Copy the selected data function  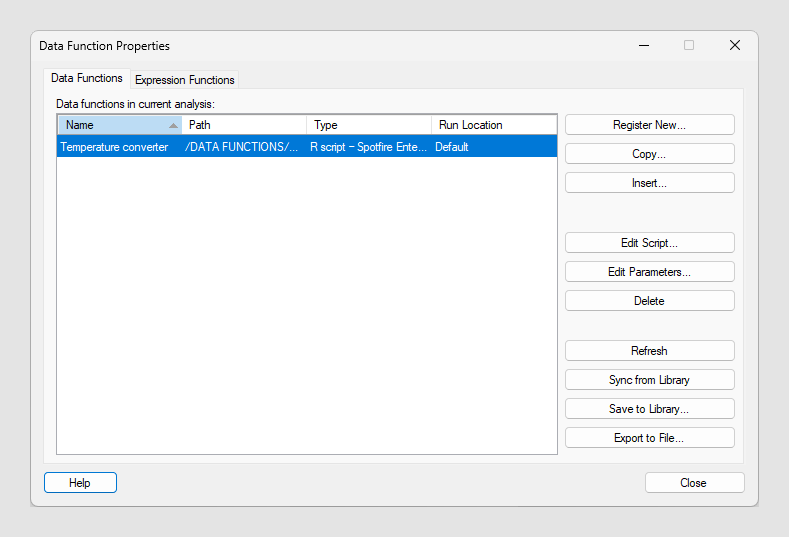click(x=650, y=154)
